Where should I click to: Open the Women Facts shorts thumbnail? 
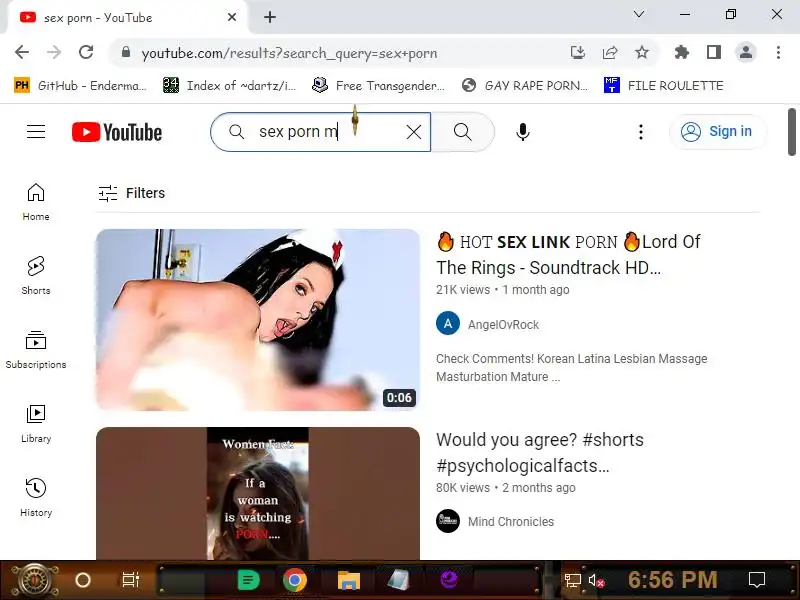(x=258, y=493)
